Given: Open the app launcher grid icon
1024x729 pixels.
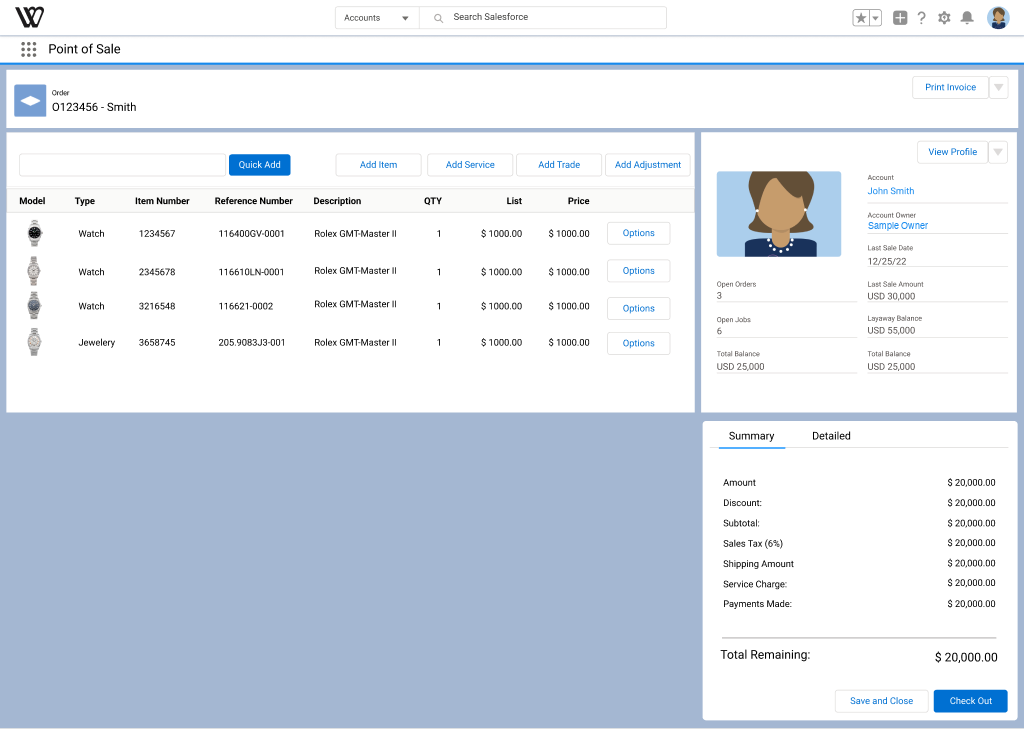Looking at the screenshot, I should (28, 49).
